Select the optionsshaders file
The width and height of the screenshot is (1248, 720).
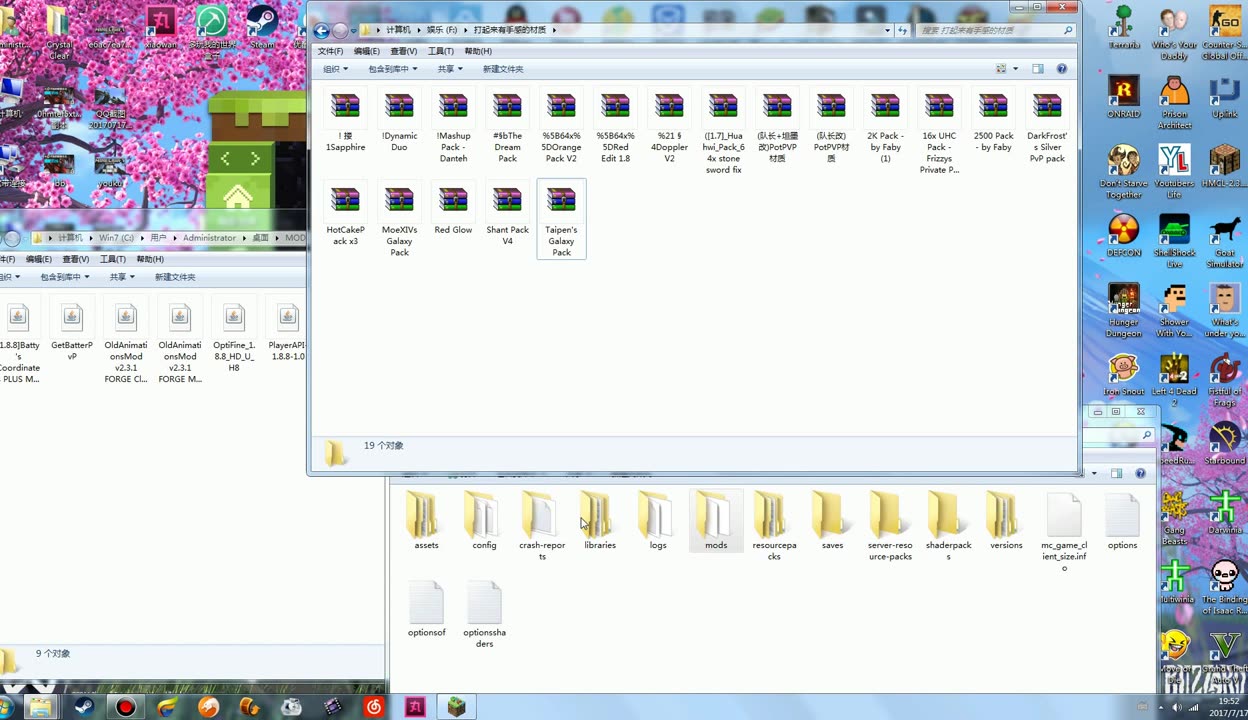tap(484, 614)
